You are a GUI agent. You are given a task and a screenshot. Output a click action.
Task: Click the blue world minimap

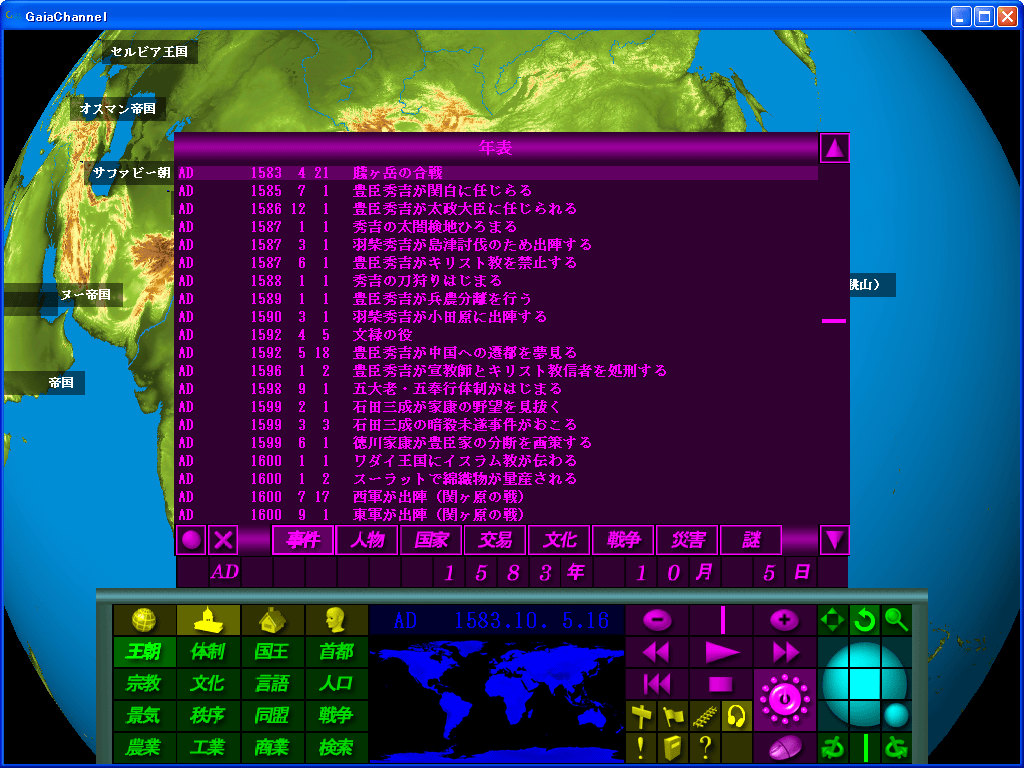pyautogui.click(x=497, y=700)
